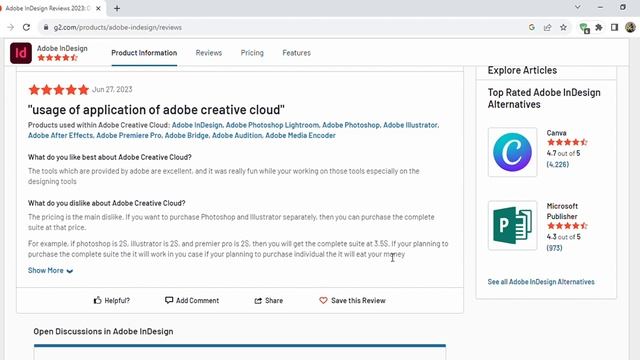Viewport: 640px width, 360px height.
Task: Open the Microsoft Publisher logo thumbnail
Action: click(x=512, y=225)
